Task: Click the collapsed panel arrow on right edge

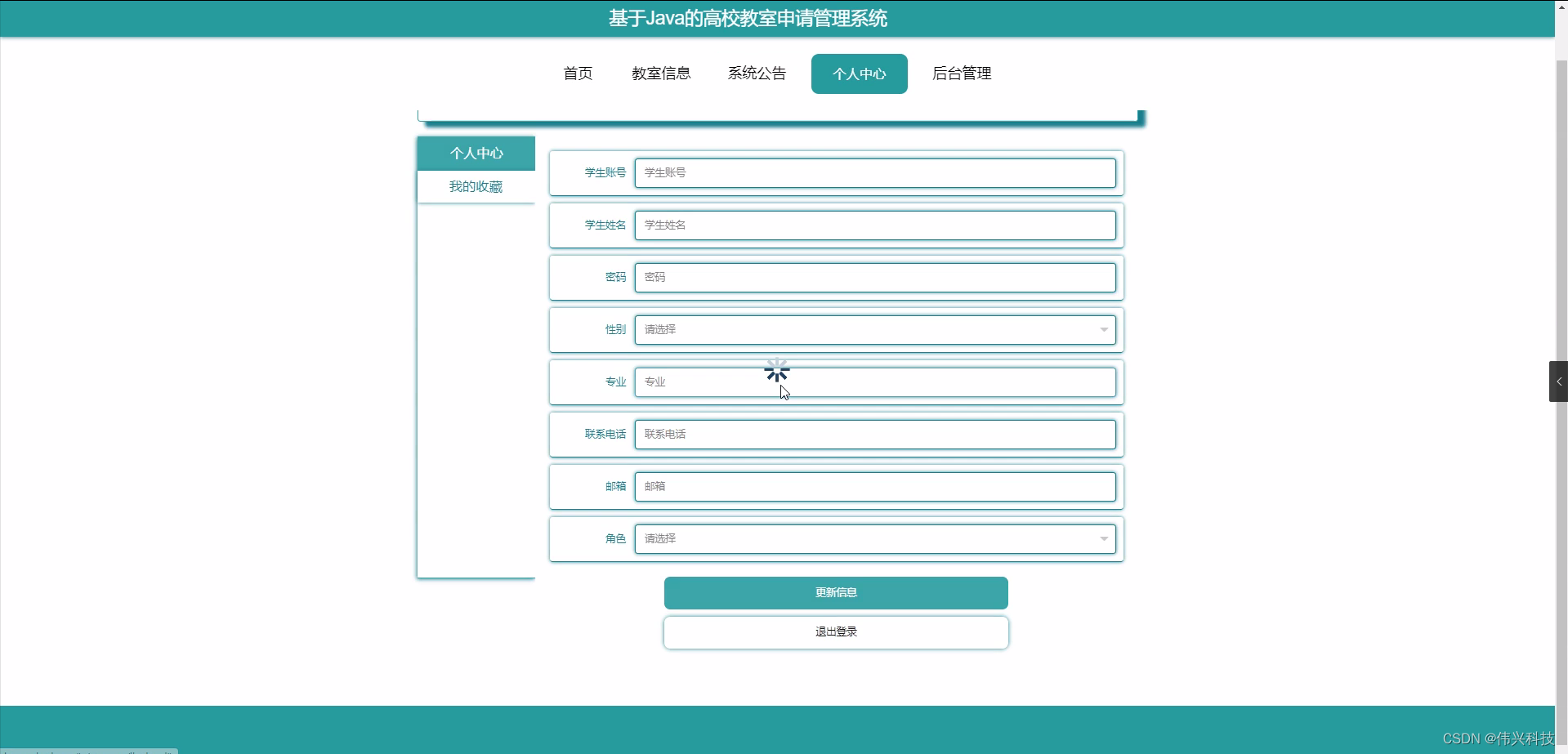Action: tap(1559, 381)
